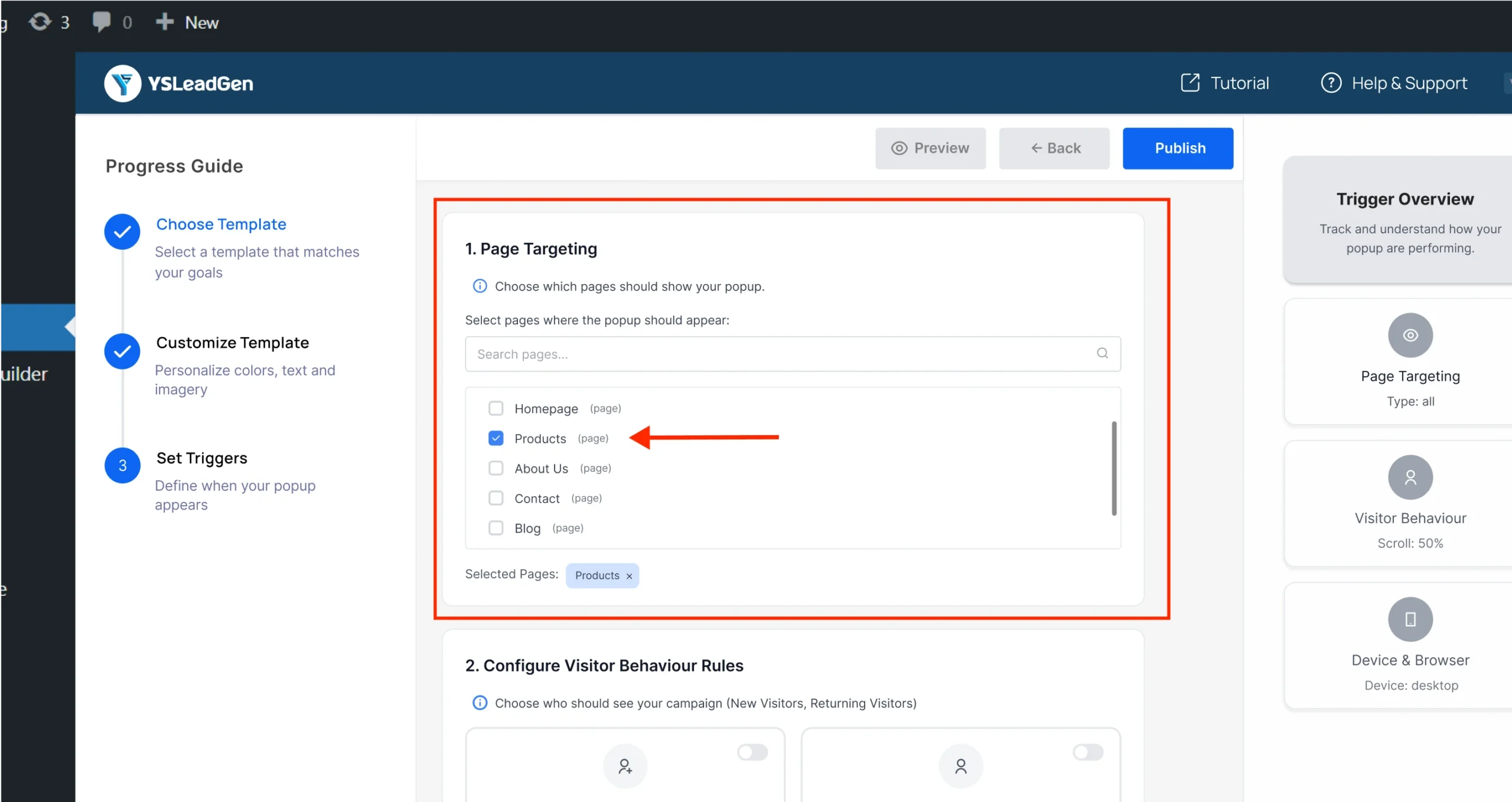
Task: Click the Homepage page label
Action: pos(546,409)
